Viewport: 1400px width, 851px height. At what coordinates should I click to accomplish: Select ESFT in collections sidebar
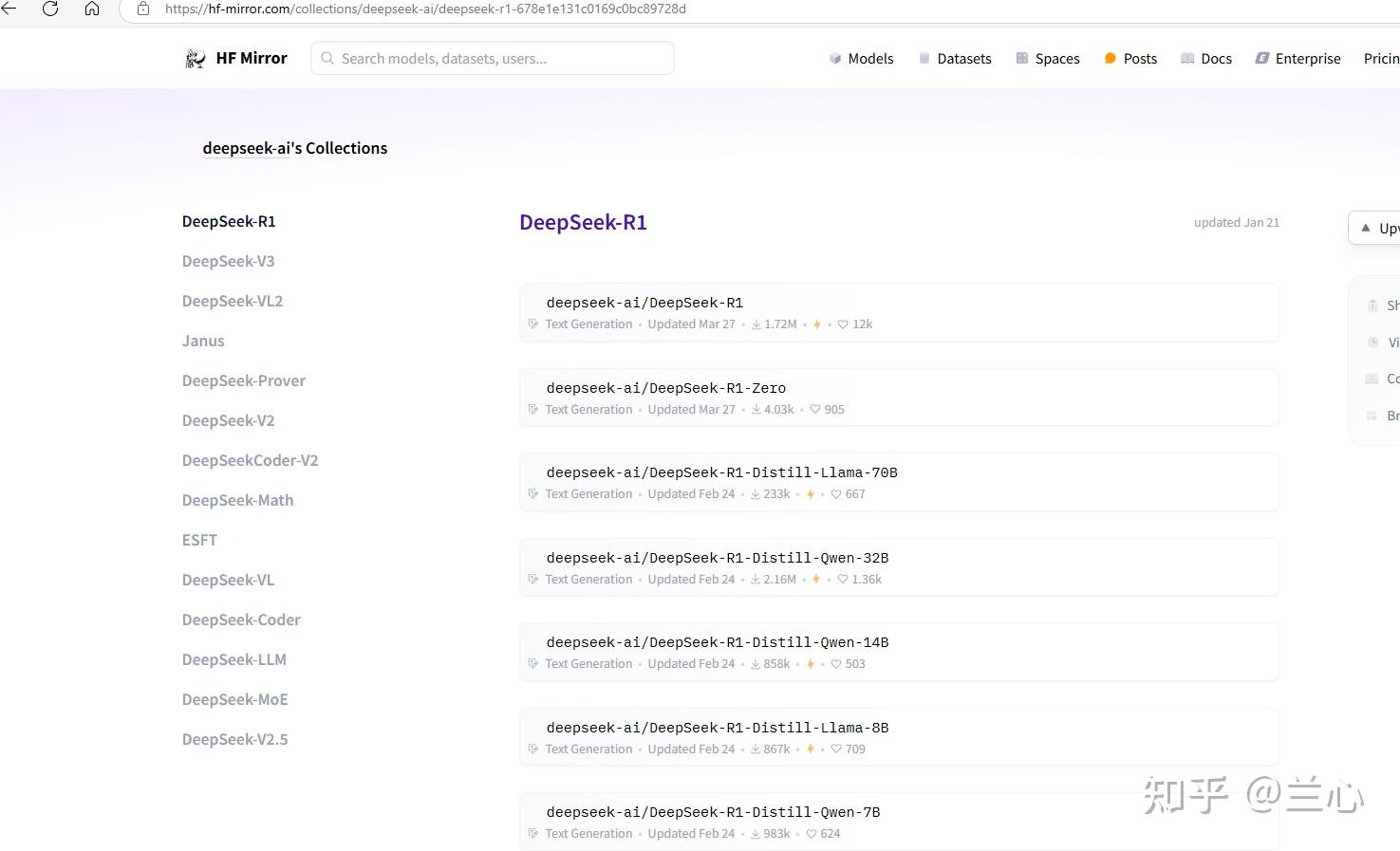click(199, 540)
